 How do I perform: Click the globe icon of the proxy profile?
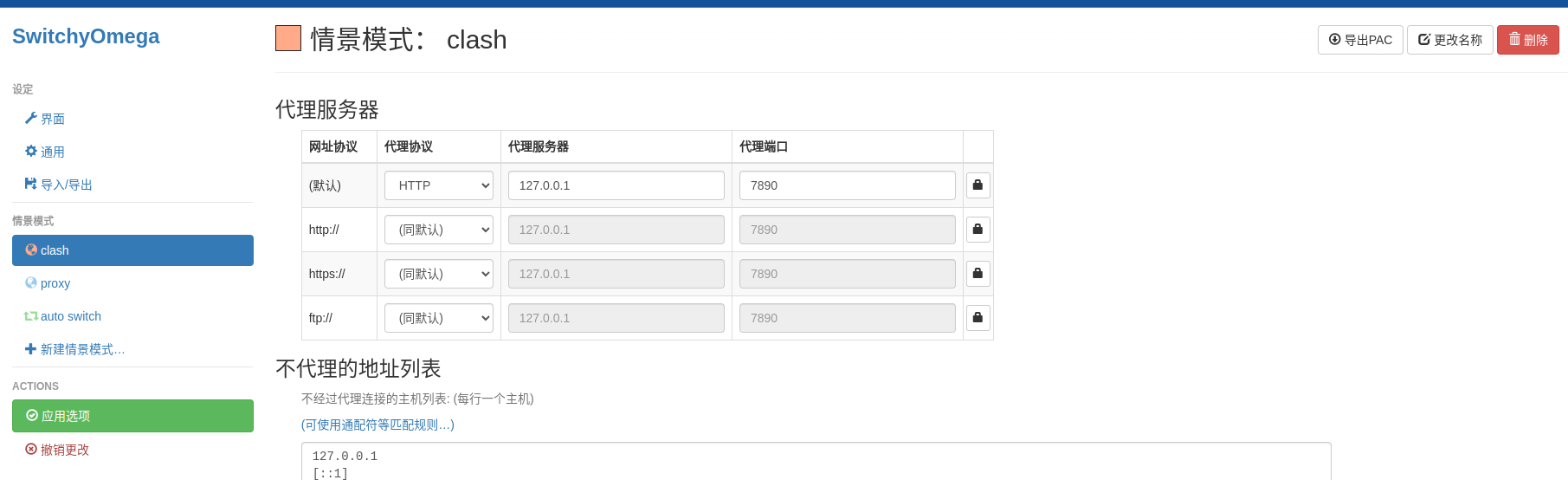[31, 283]
